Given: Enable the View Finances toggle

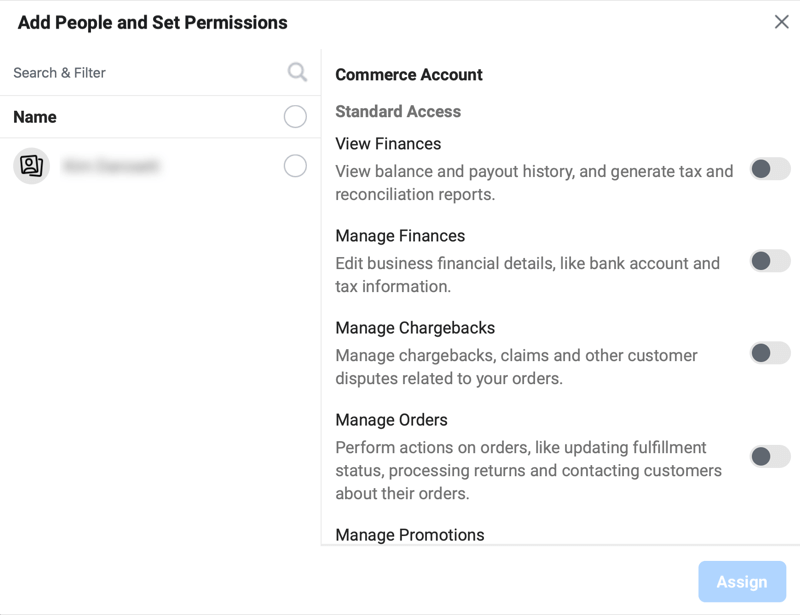Looking at the screenshot, I should pyautogui.click(x=770, y=169).
